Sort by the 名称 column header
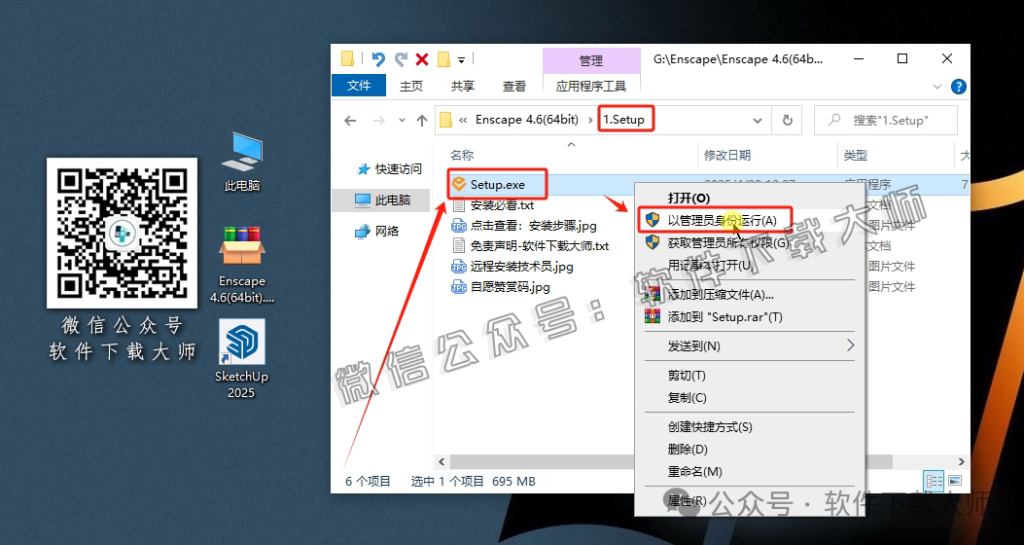Viewport: 1024px width, 545px height. (x=462, y=155)
